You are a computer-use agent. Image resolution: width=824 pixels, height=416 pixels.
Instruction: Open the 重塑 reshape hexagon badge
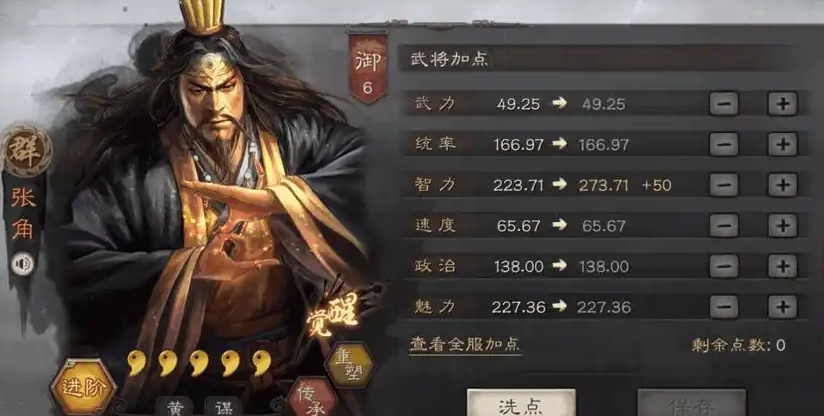pos(349,365)
